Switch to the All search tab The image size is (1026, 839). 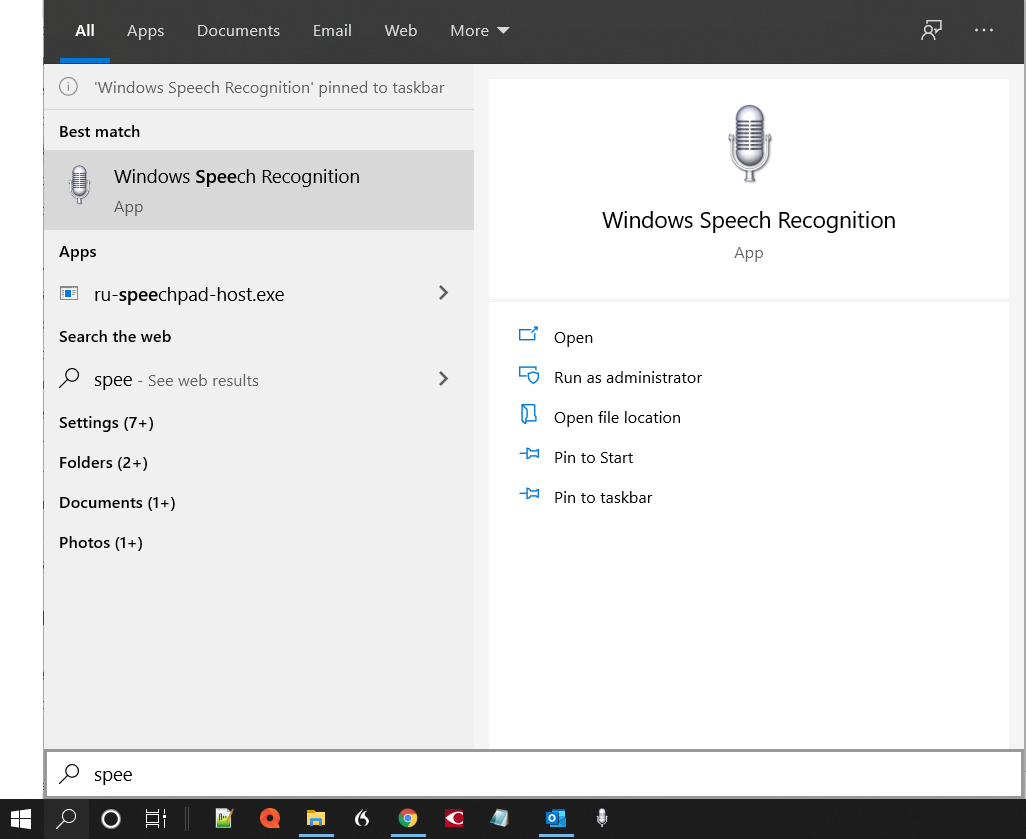pos(84,31)
